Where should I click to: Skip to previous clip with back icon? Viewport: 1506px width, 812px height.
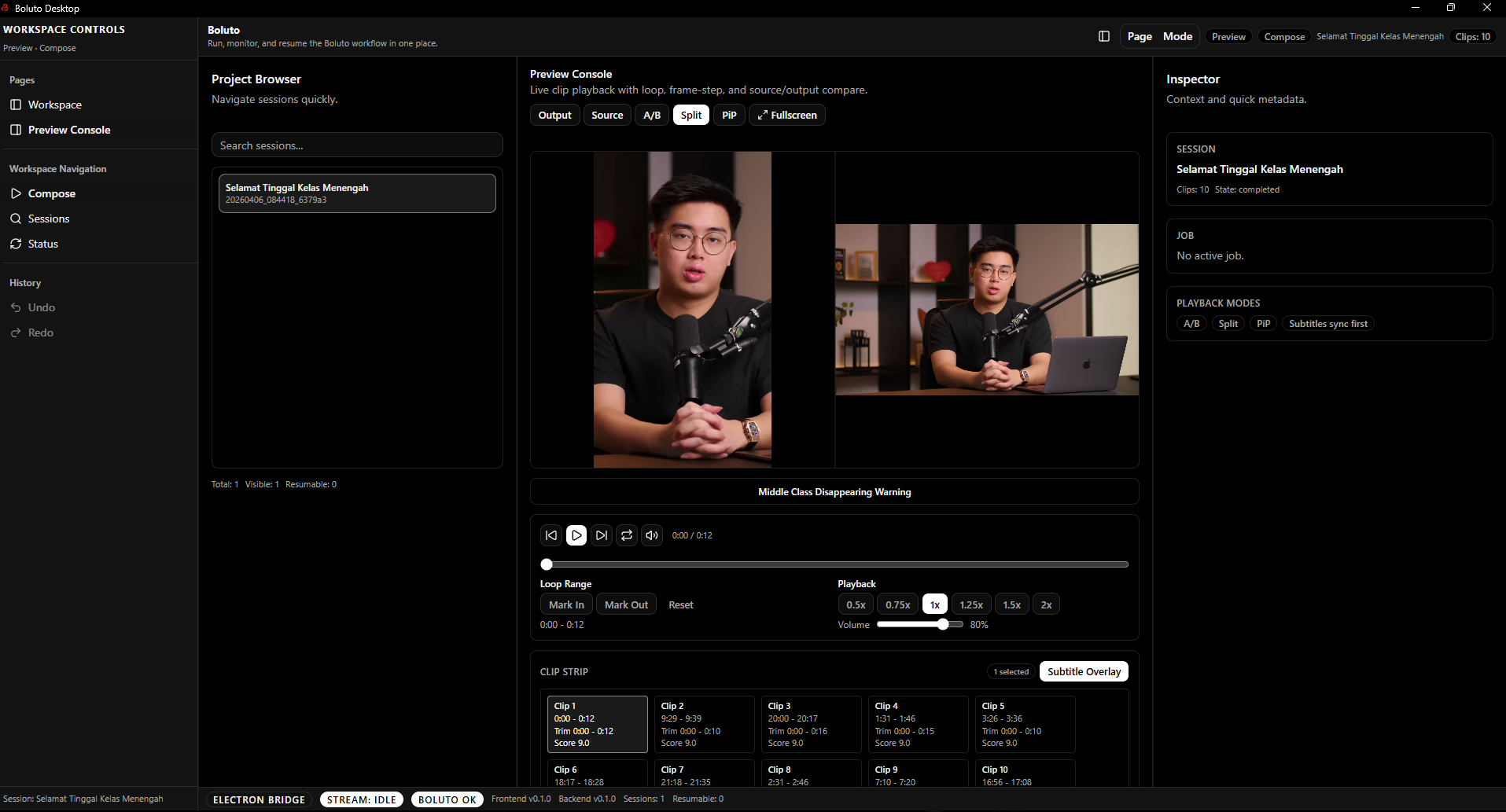coord(551,535)
